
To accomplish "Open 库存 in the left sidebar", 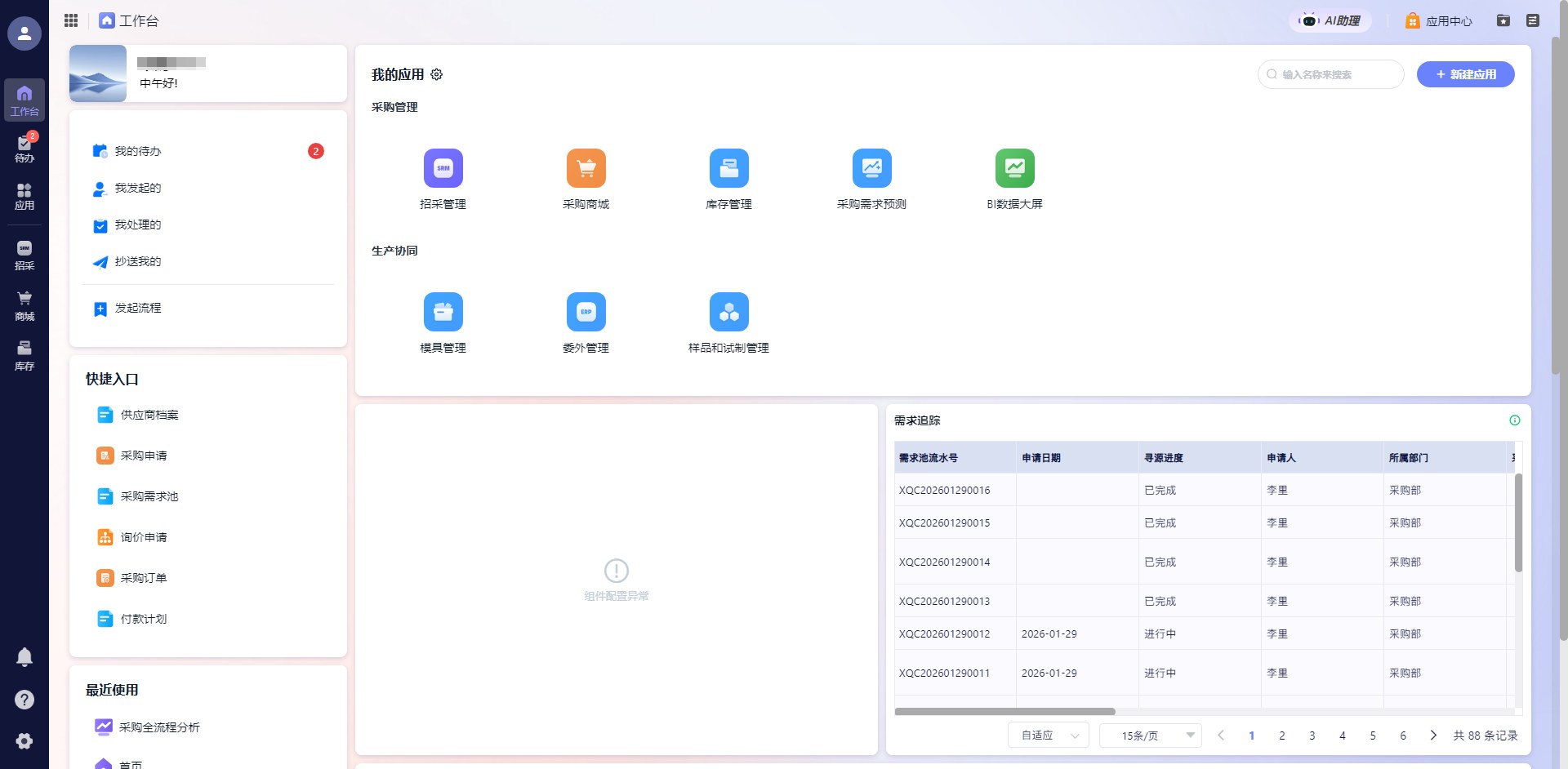I will tap(24, 356).
